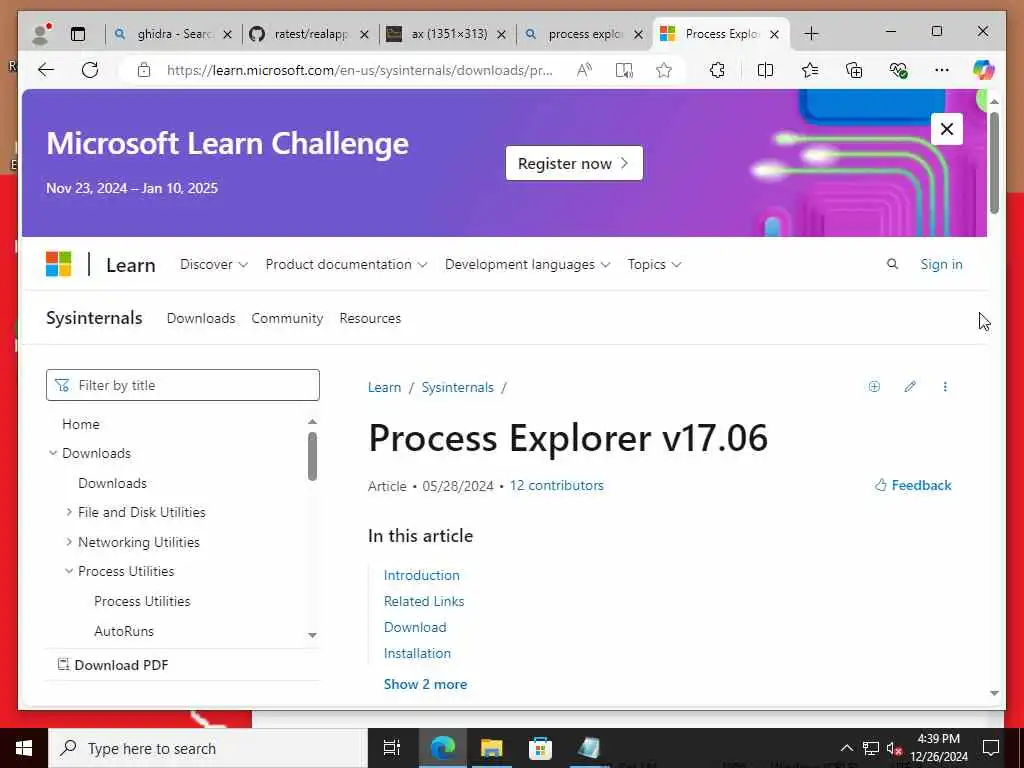The width and height of the screenshot is (1024, 768).
Task: Focus the browser address bar URL
Action: click(x=360, y=70)
